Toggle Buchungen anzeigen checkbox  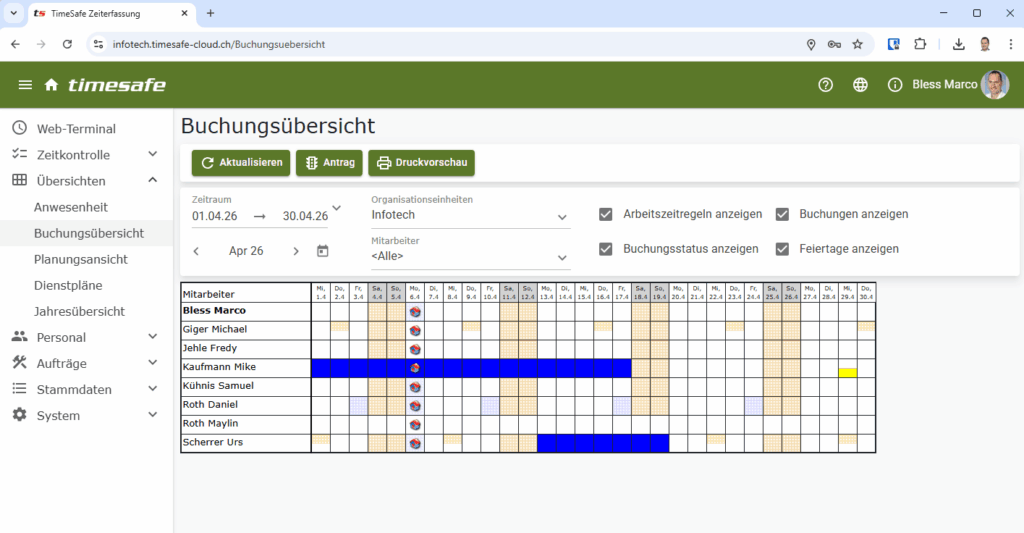tap(782, 214)
